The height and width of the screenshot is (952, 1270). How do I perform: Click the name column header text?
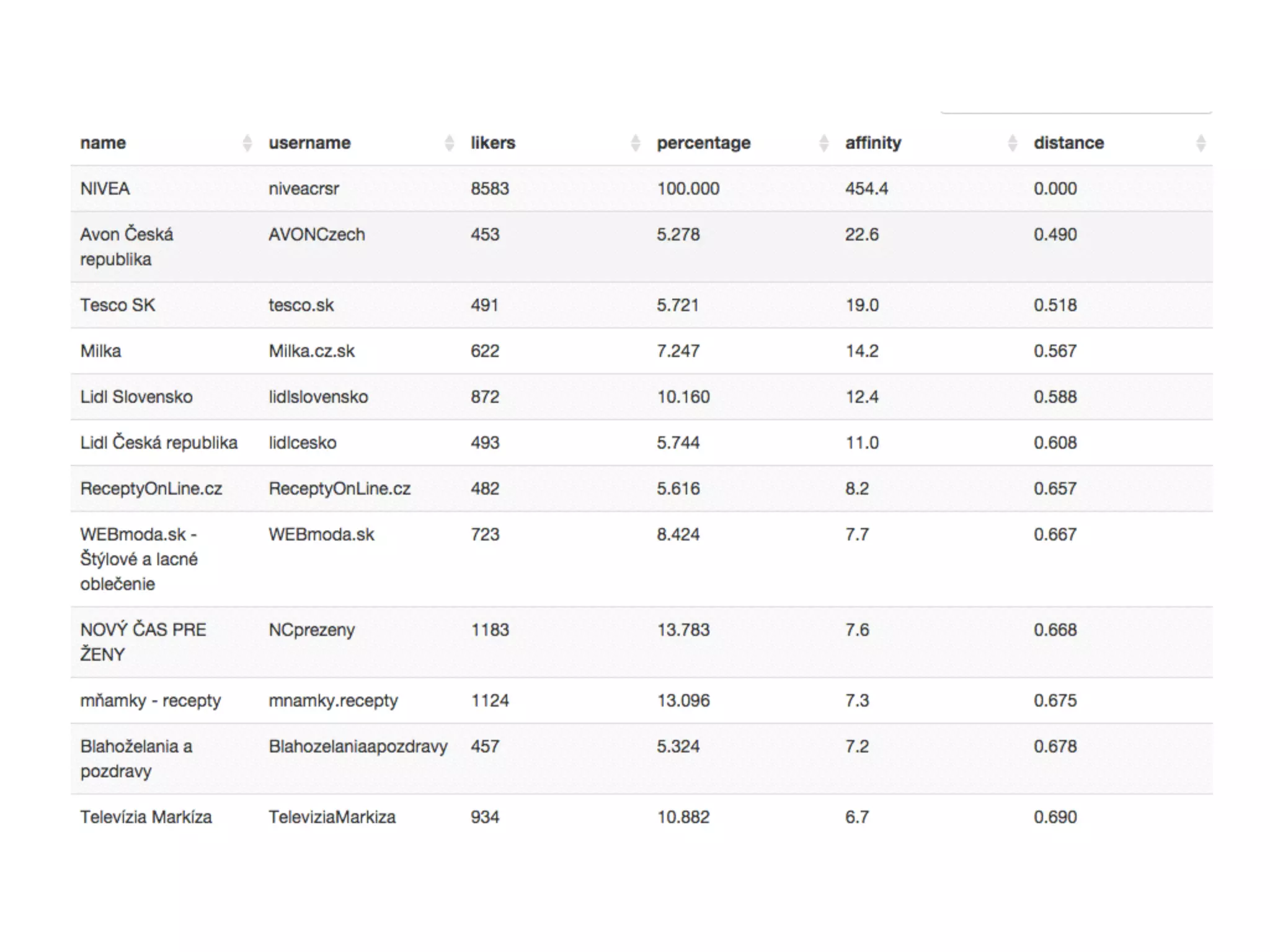point(103,143)
